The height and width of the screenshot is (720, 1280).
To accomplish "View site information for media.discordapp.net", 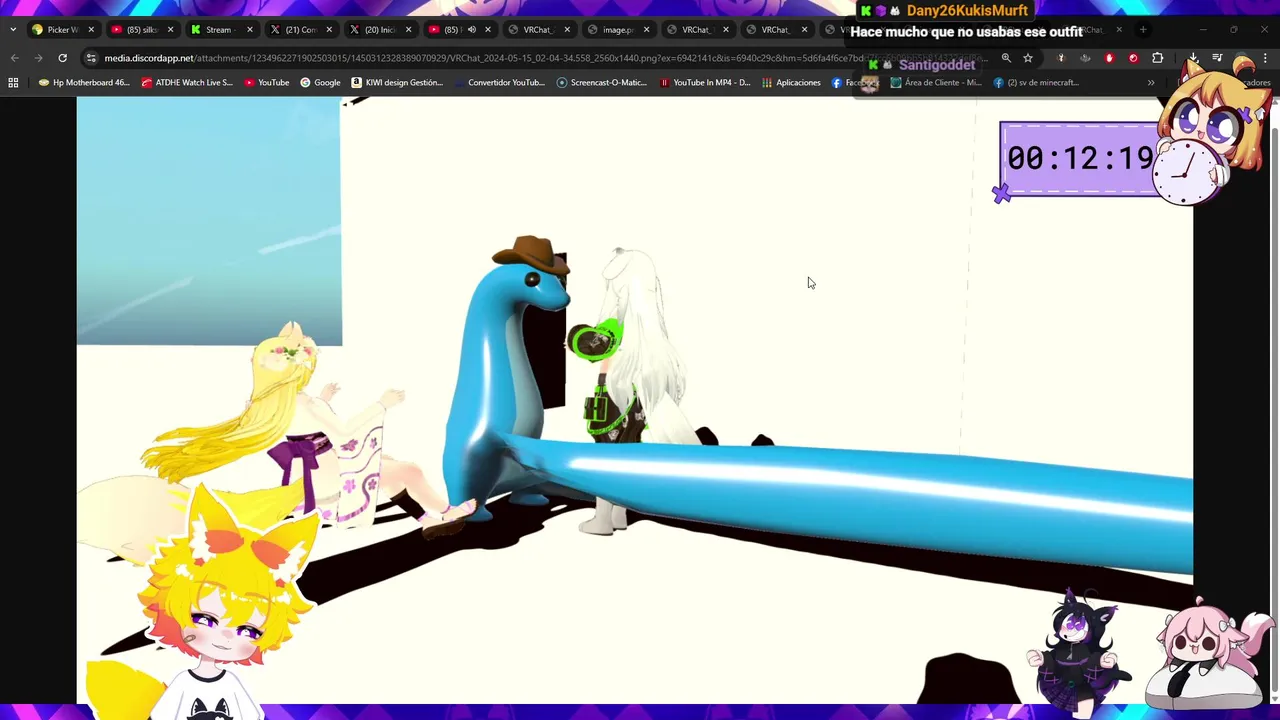I will coord(91,58).
